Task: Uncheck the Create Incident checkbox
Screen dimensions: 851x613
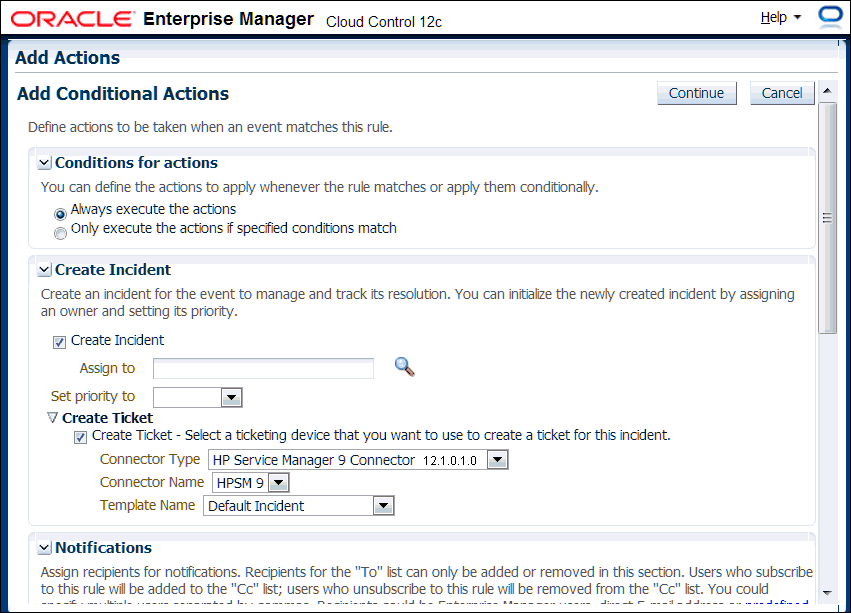Action: point(59,342)
